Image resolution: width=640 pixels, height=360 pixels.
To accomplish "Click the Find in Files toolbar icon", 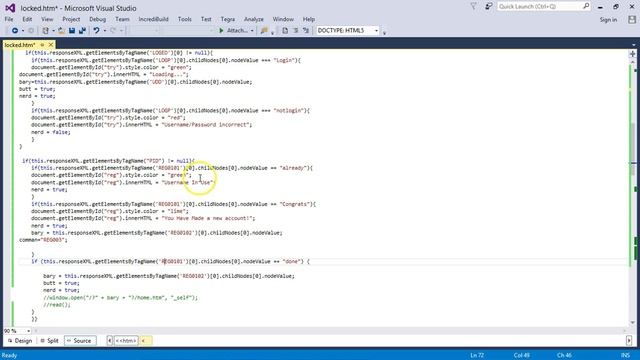I will tap(264, 31).
